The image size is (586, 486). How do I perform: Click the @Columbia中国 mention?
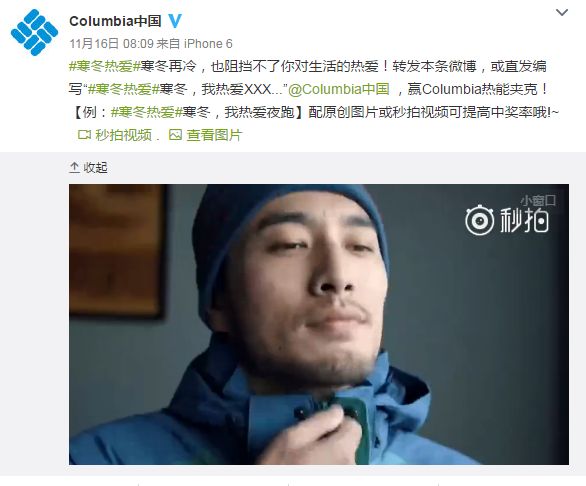click(339, 89)
